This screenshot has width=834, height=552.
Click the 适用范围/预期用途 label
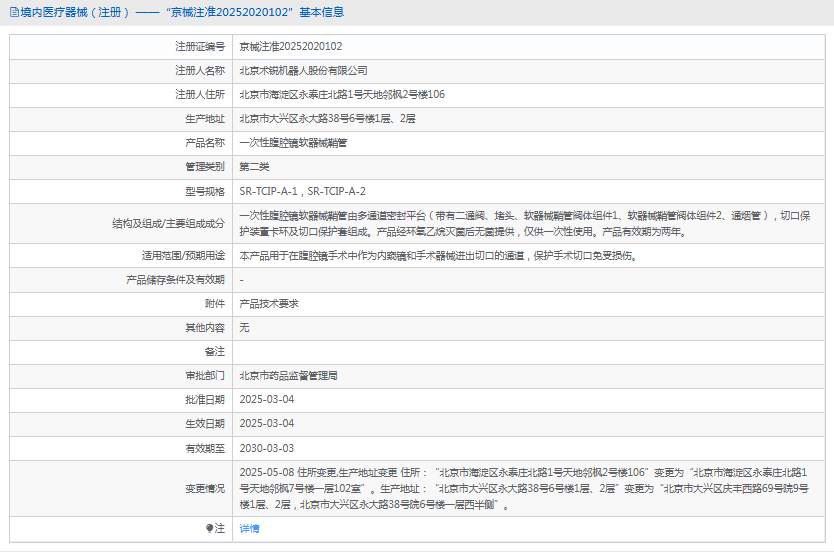183,256
